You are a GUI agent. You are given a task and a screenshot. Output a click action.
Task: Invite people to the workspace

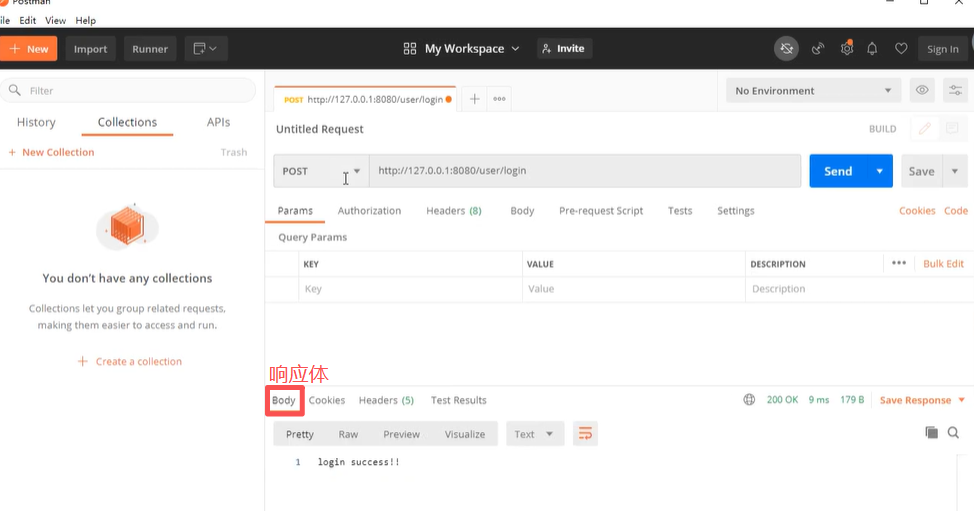point(564,48)
